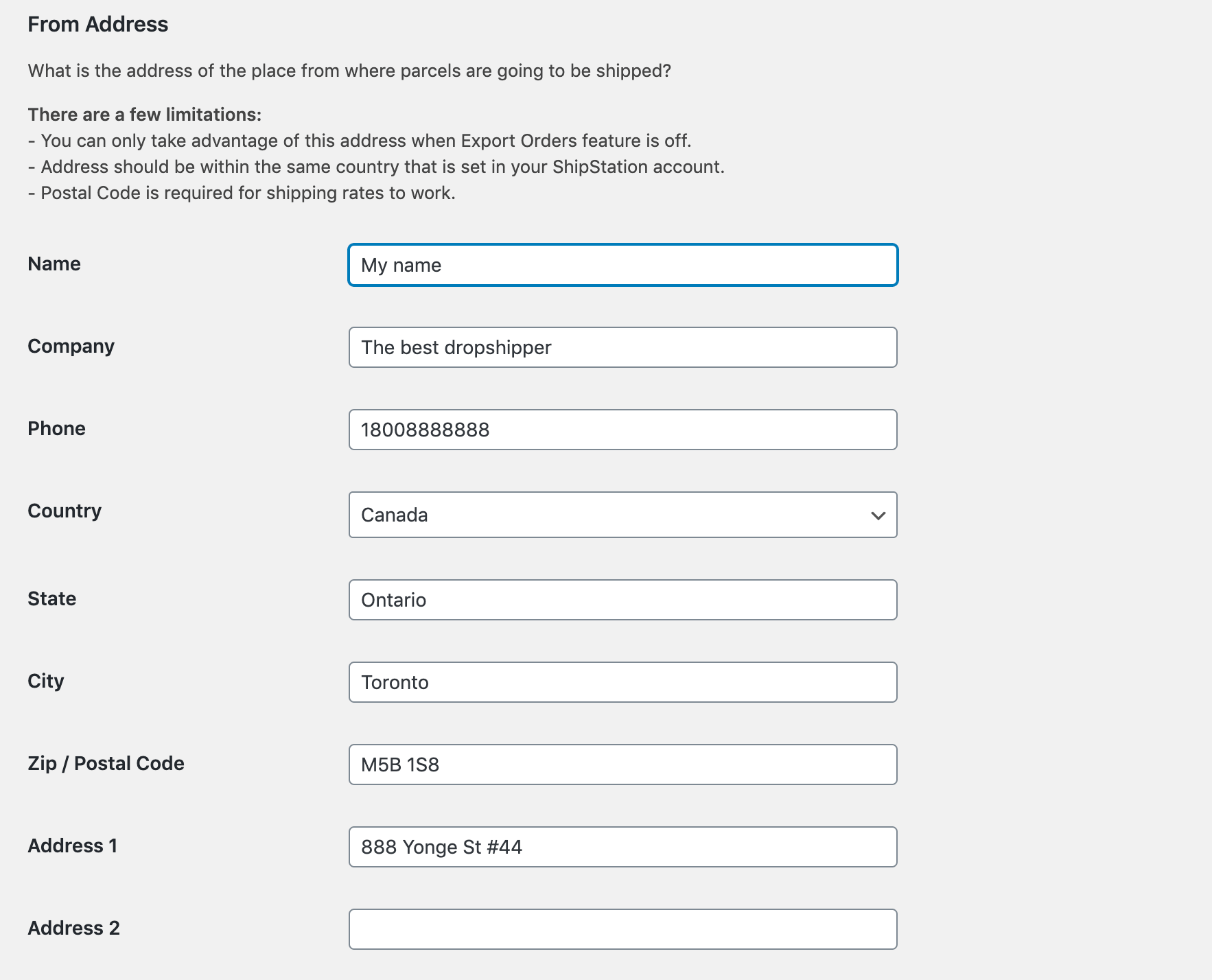Click the Country label
This screenshot has height=980, width=1212.
[65, 511]
